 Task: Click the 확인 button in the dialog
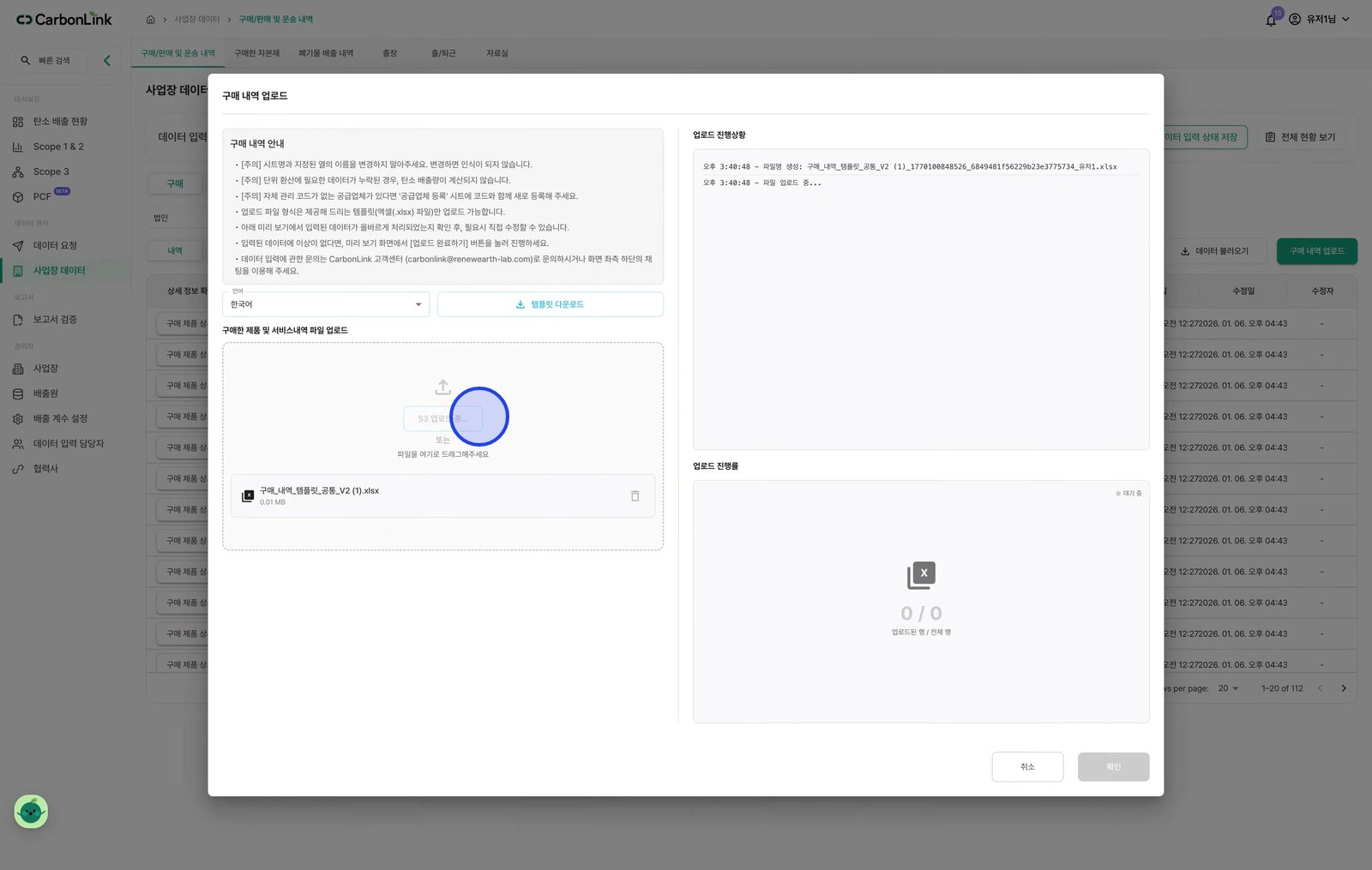tap(1113, 766)
